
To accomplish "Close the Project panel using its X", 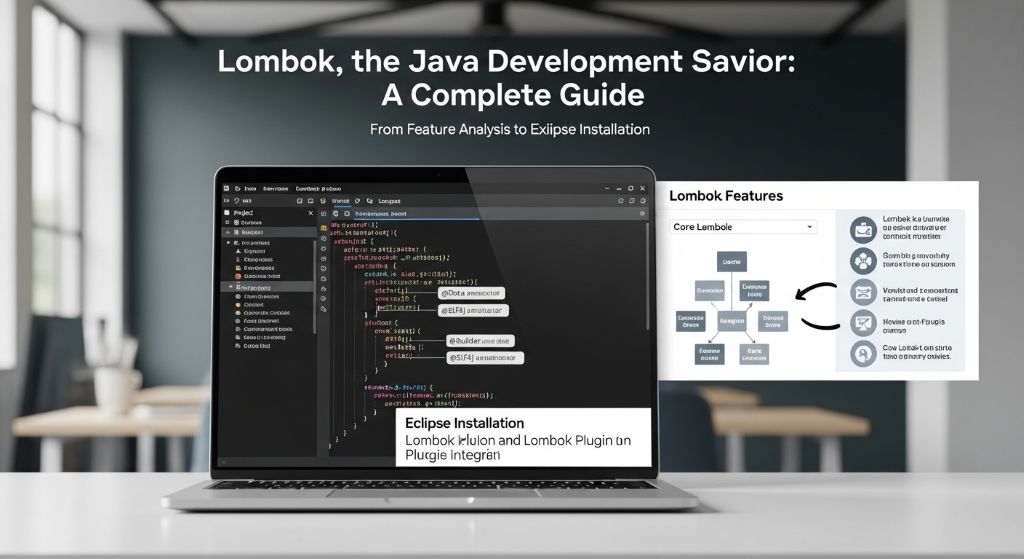I will tap(310, 213).
